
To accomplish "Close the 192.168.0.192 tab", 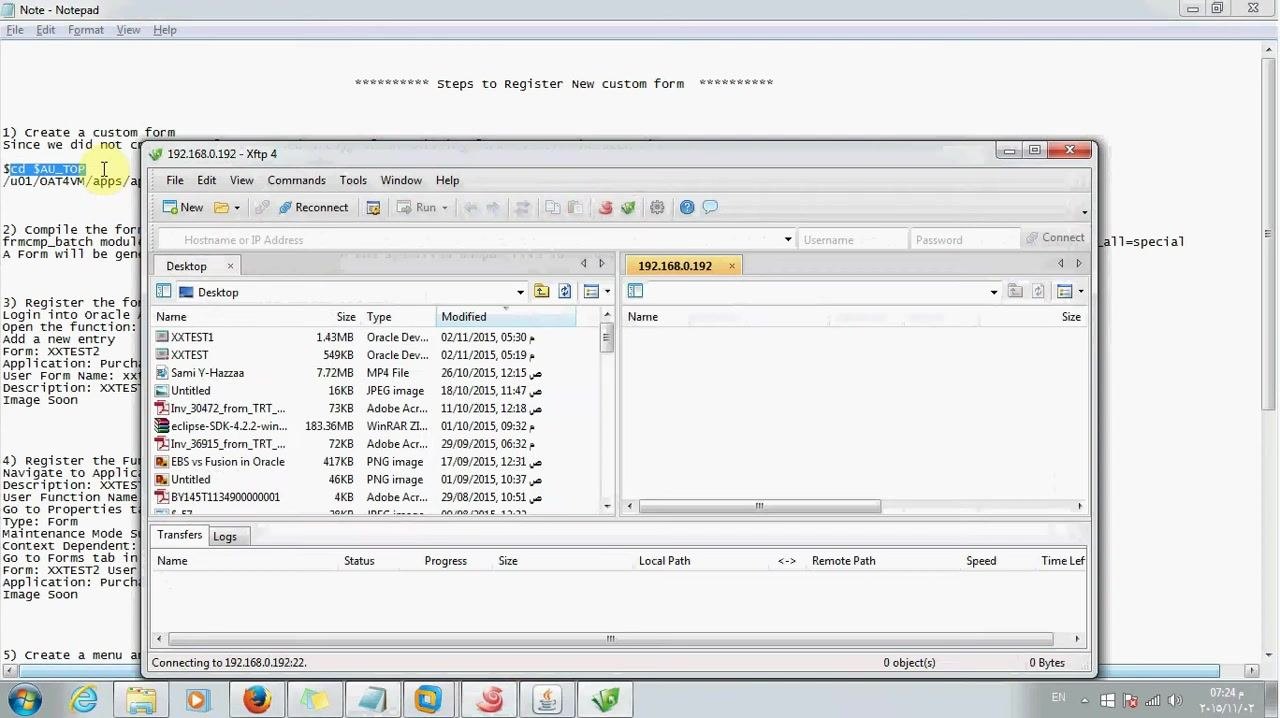I will [731, 266].
